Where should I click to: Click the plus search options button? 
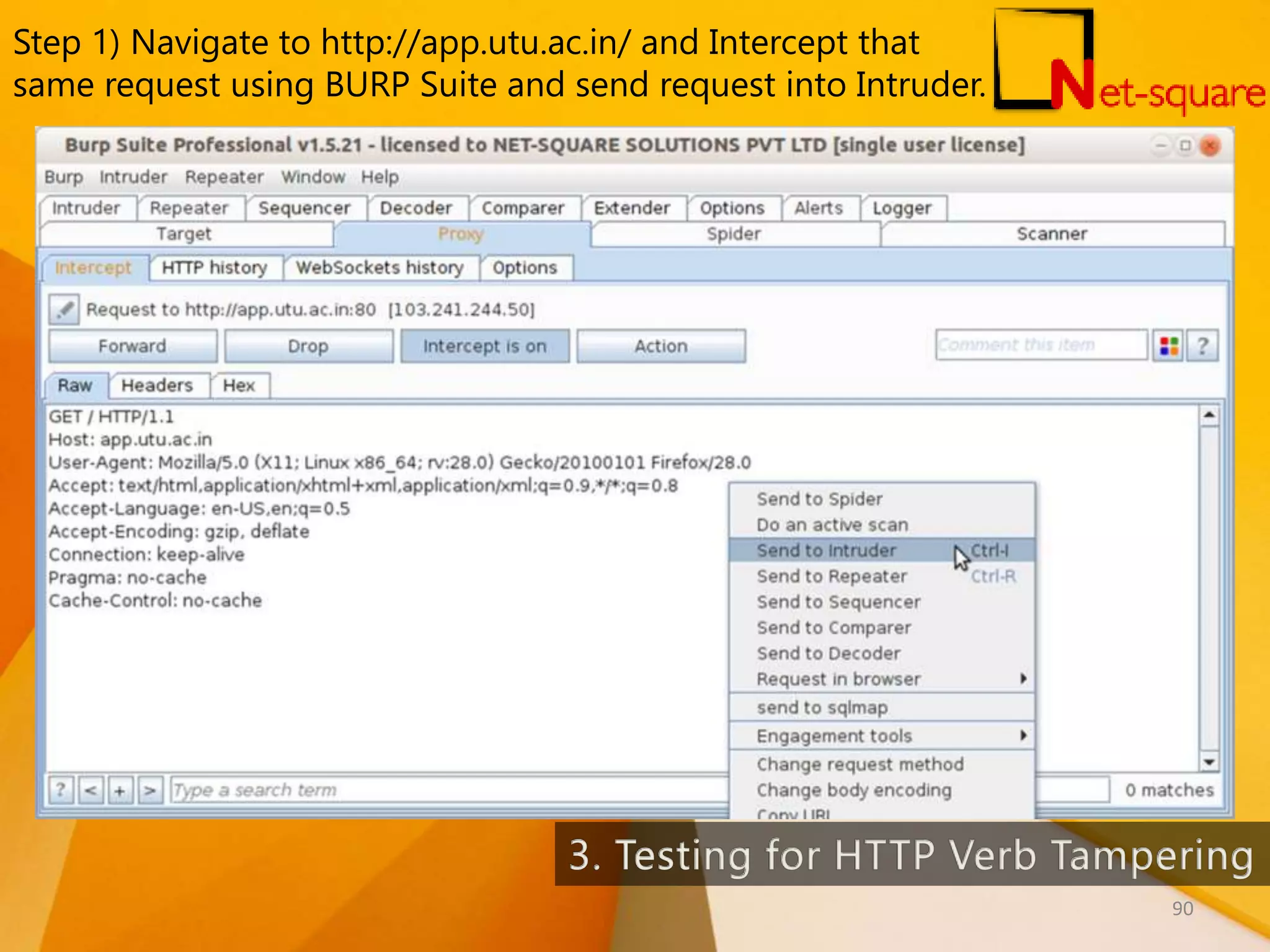pyautogui.click(x=120, y=790)
